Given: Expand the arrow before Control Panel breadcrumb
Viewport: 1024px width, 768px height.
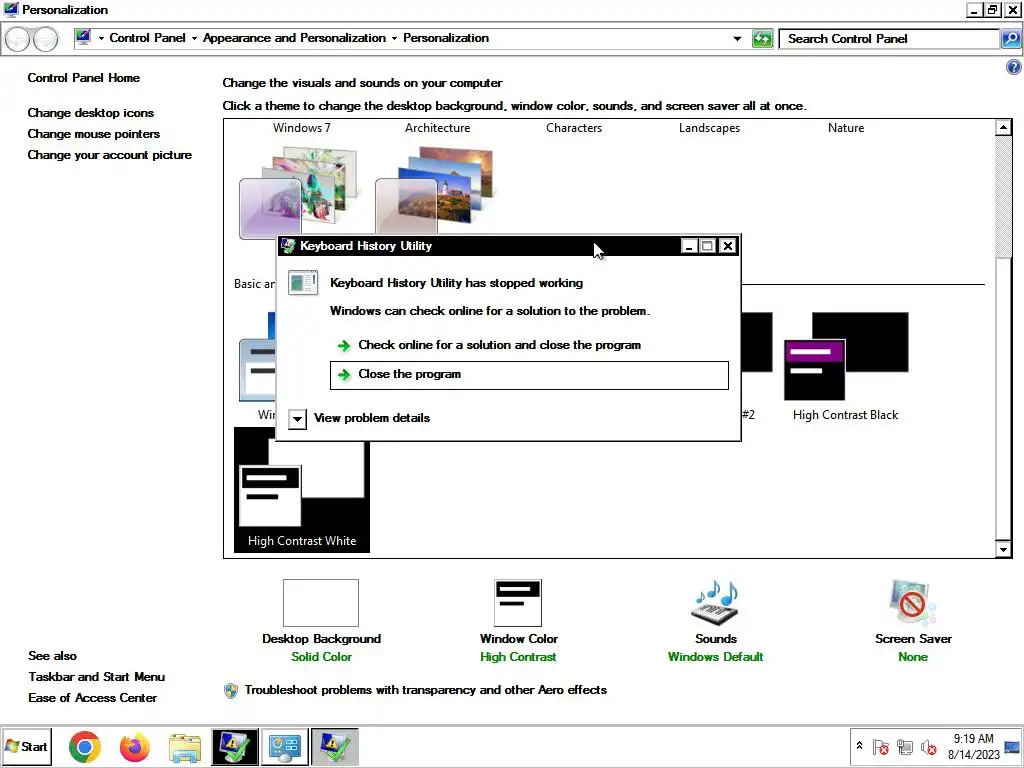Looking at the screenshot, I should [x=101, y=39].
